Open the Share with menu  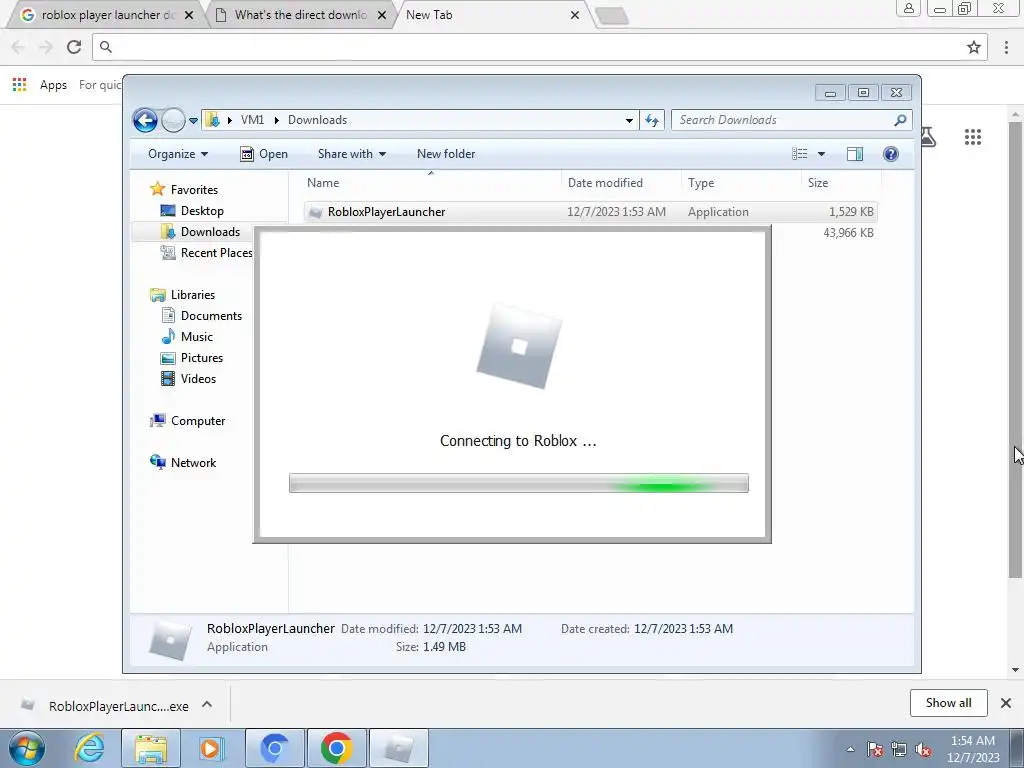coord(351,154)
